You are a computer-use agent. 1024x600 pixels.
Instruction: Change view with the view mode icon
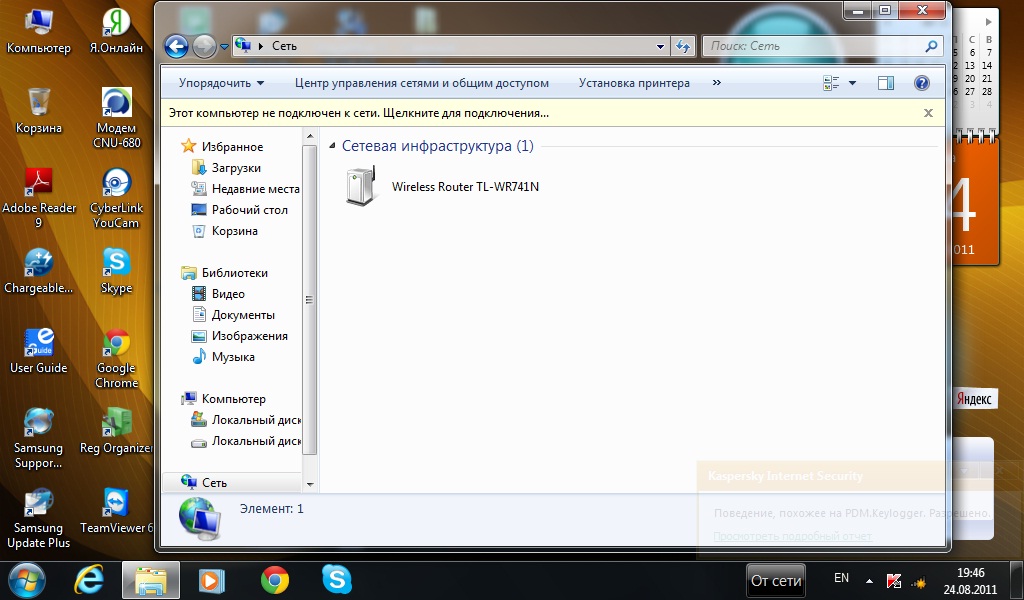click(x=831, y=83)
